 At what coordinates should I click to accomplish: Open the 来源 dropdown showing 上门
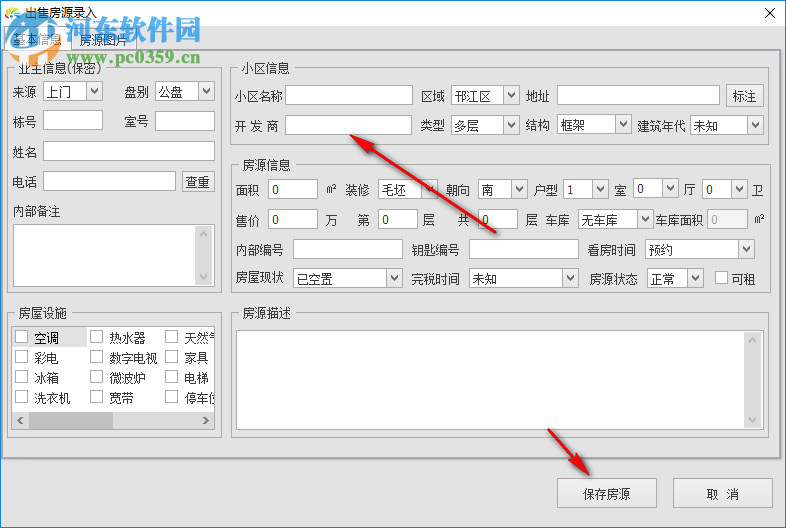coord(73,91)
